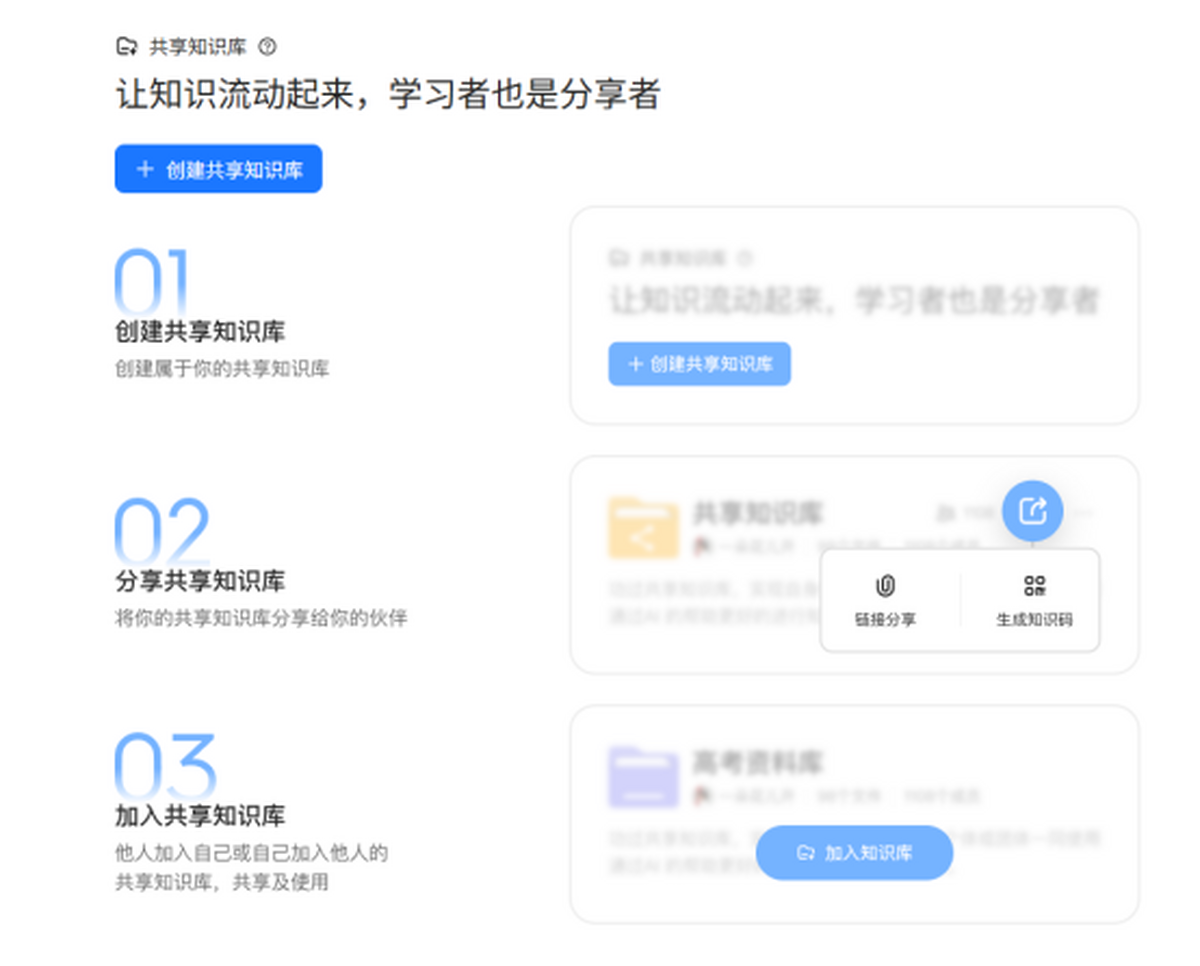Click the help question mark beside 共享知识库
Screen dimensions: 1200x966
click(267, 47)
